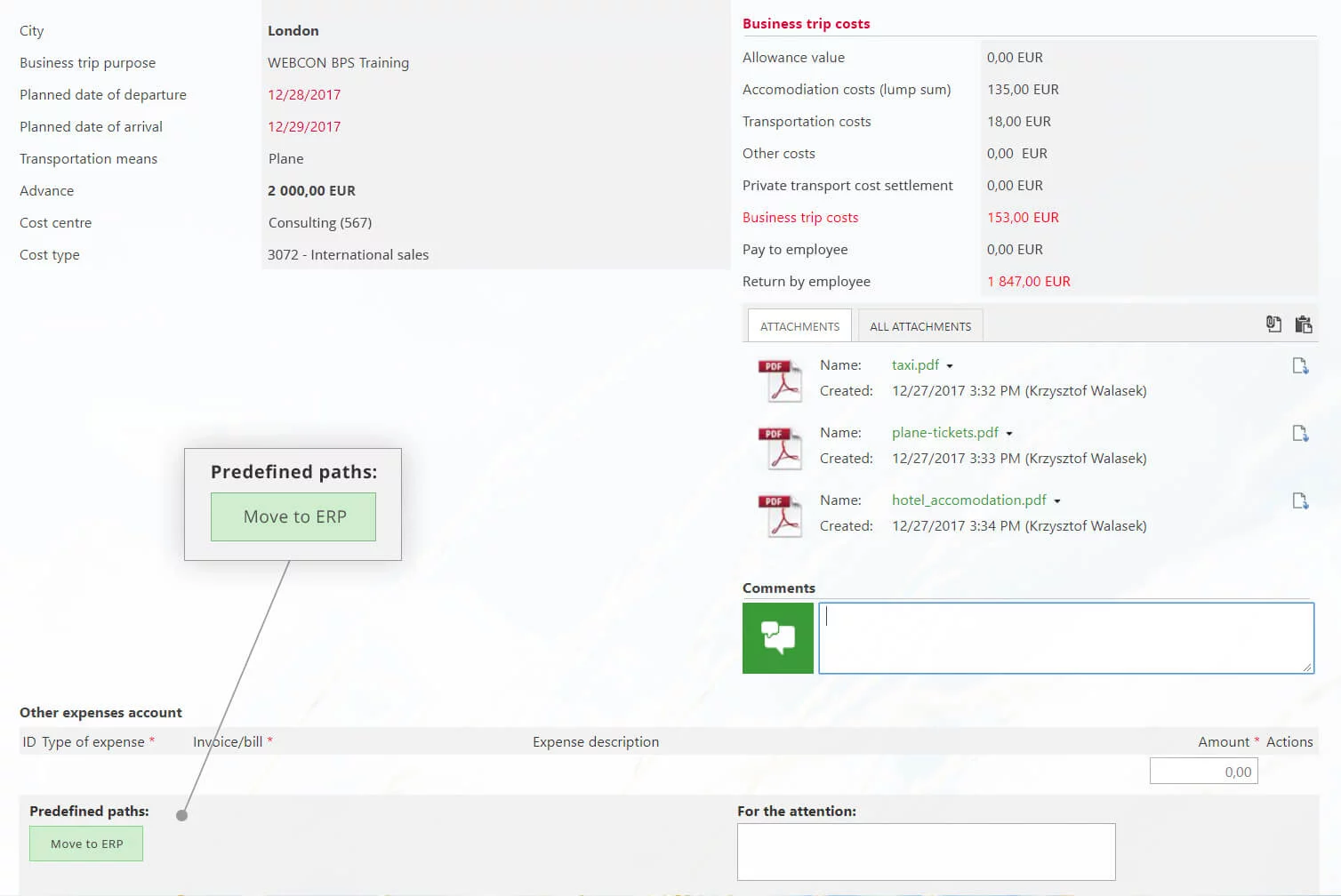This screenshot has width=1341, height=896.
Task: Click the green comment bubble icon
Action: coord(778,638)
